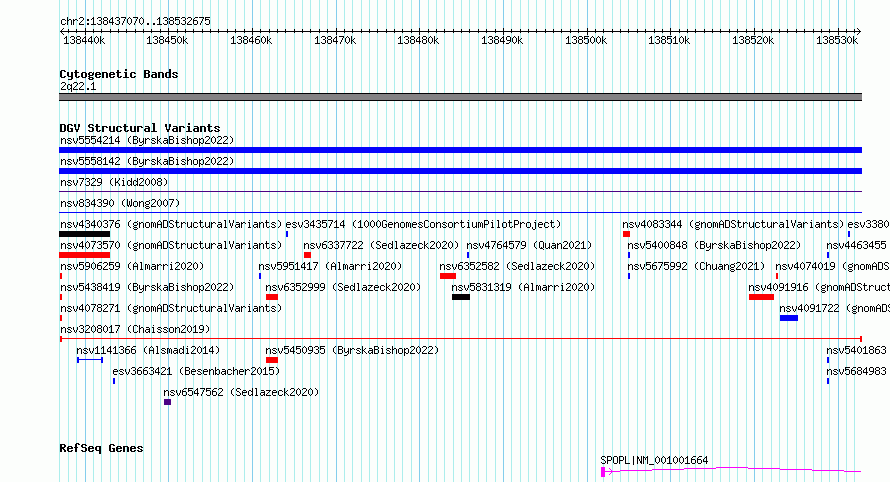Click the red bar under nsv4091916
The height and width of the screenshot is (482, 890).
tap(761, 297)
